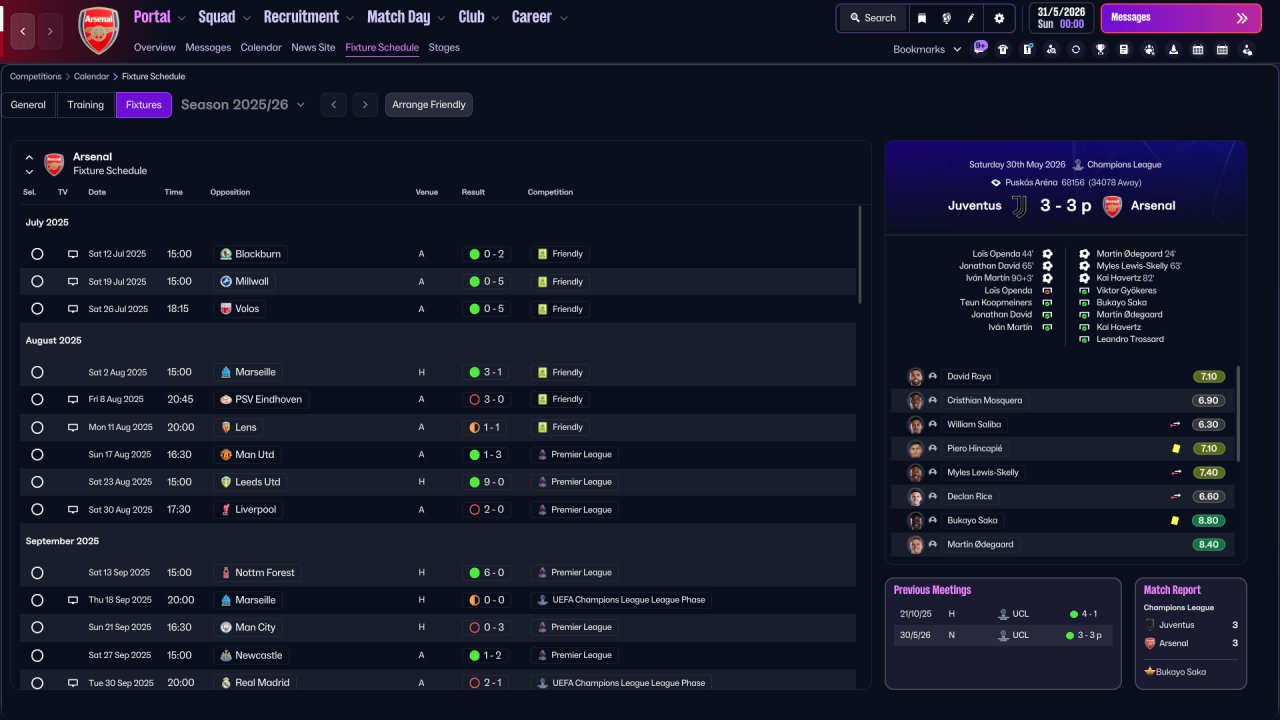The width and height of the screenshot is (1280, 720).
Task: Click the Date column header
Action: tap(97, 192)
